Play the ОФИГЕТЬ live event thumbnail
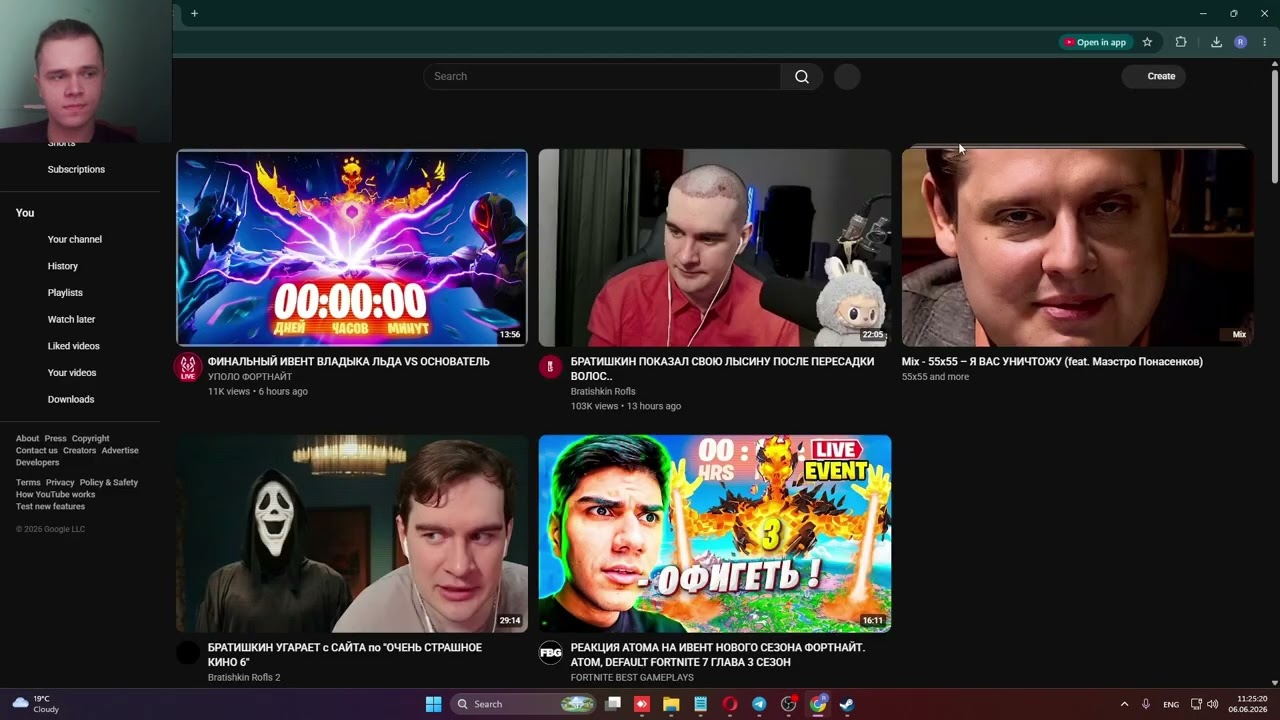 (715, 533)
